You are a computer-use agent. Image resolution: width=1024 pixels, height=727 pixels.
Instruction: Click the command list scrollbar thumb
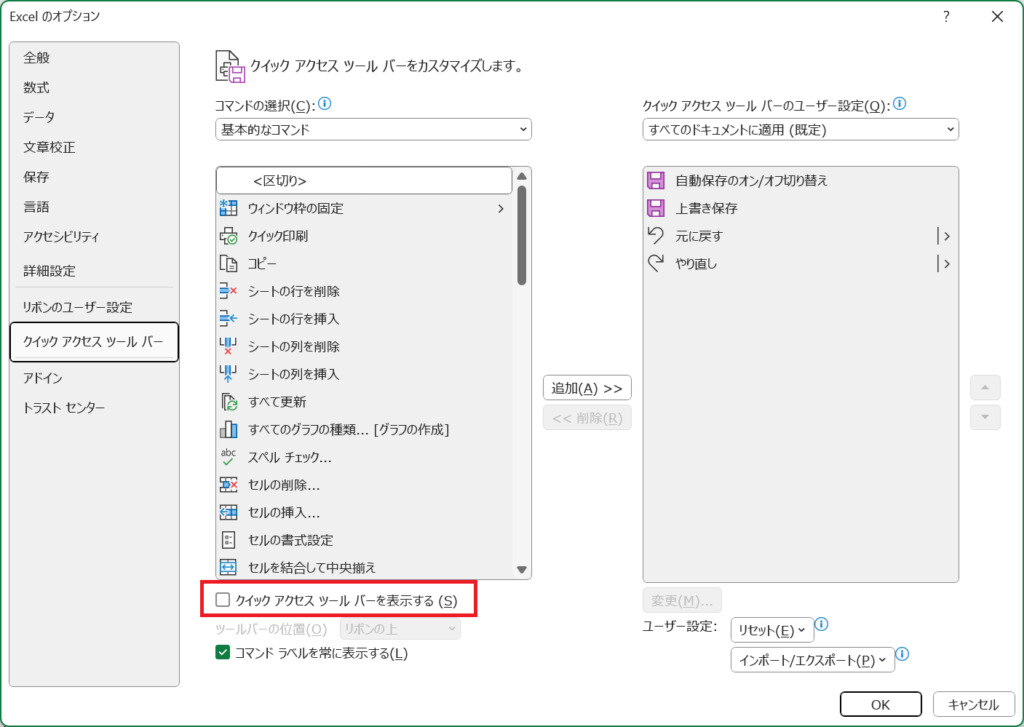(522, 236)
